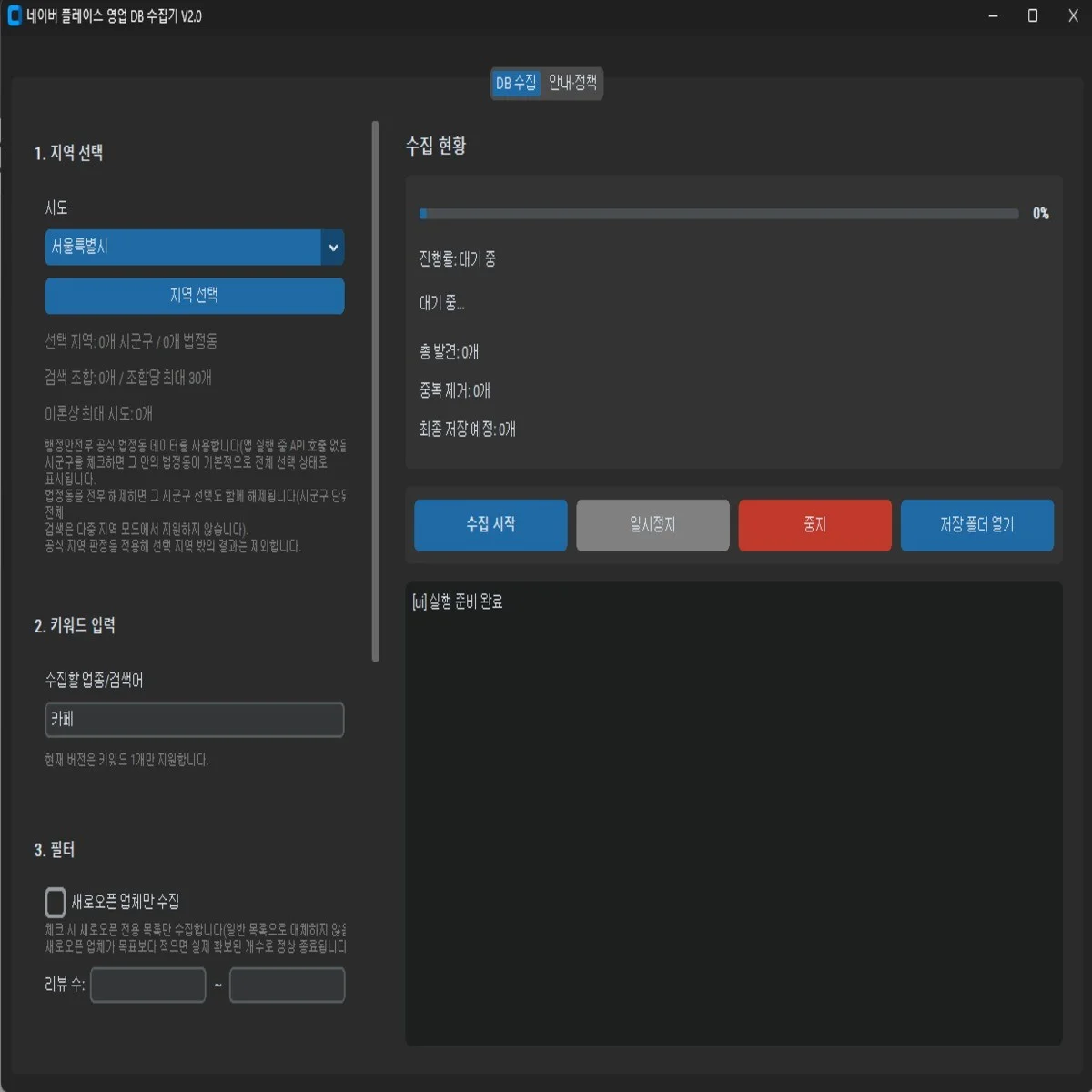Expand the 시도 combo box arrow
Viewport: 1092px width, 1092px height.
coord(333,248)
